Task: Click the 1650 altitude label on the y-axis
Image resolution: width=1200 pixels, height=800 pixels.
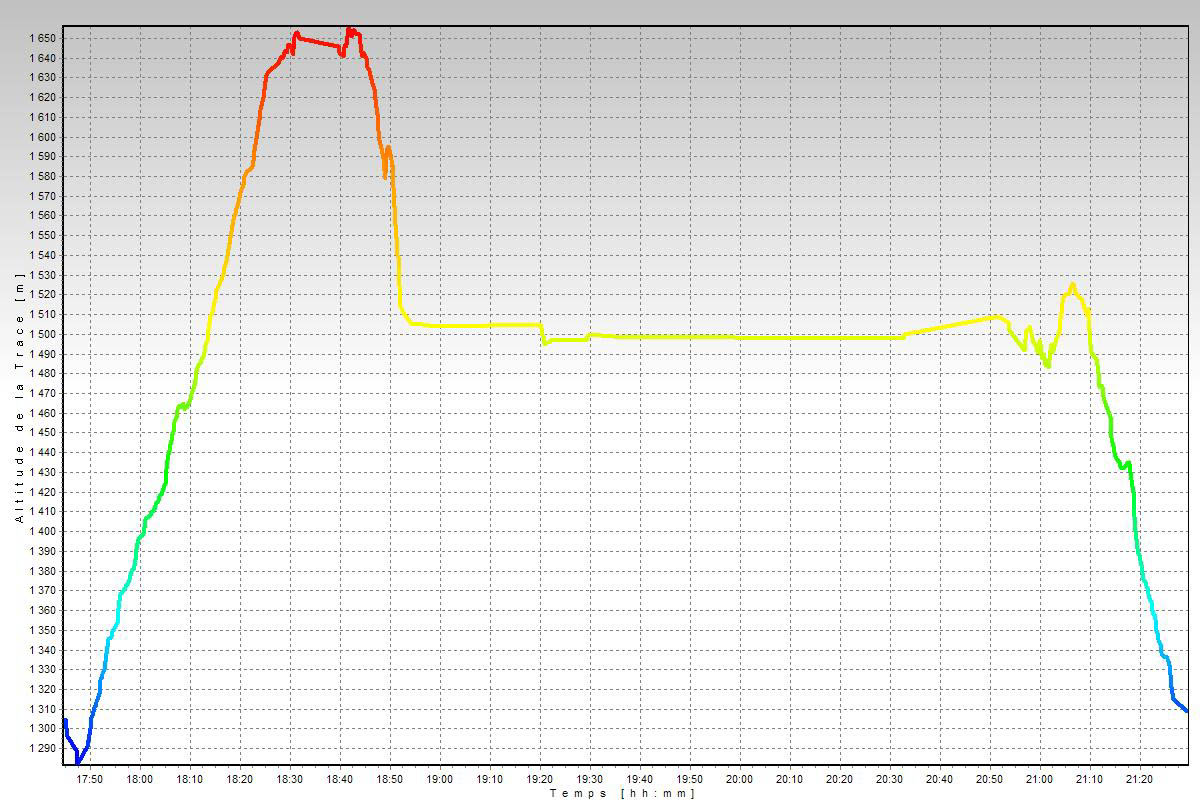Action: (x=43, y=38)
